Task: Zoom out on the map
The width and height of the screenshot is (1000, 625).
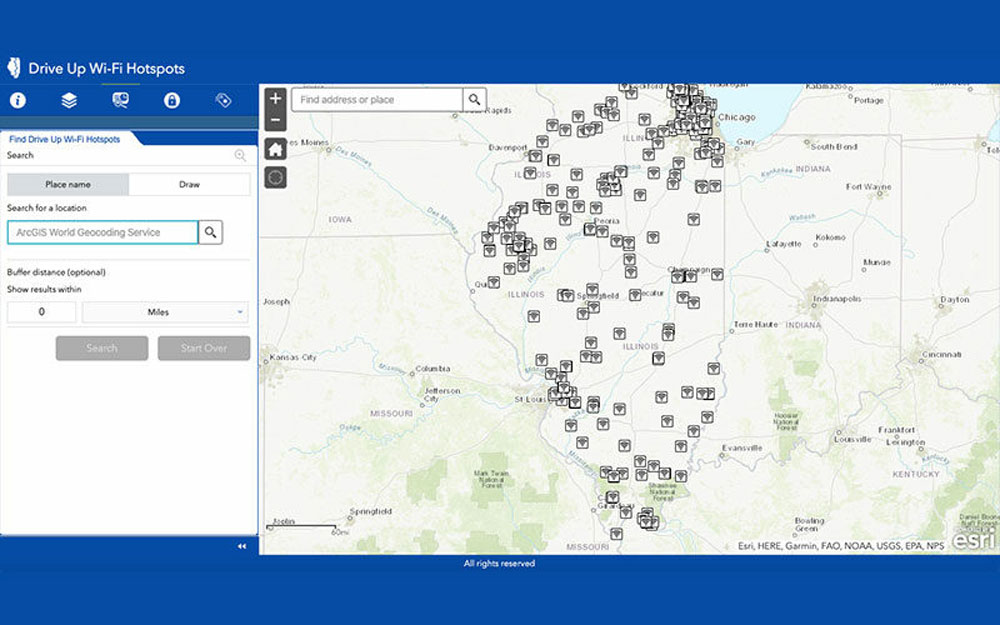Action: (x=276, y=120)
